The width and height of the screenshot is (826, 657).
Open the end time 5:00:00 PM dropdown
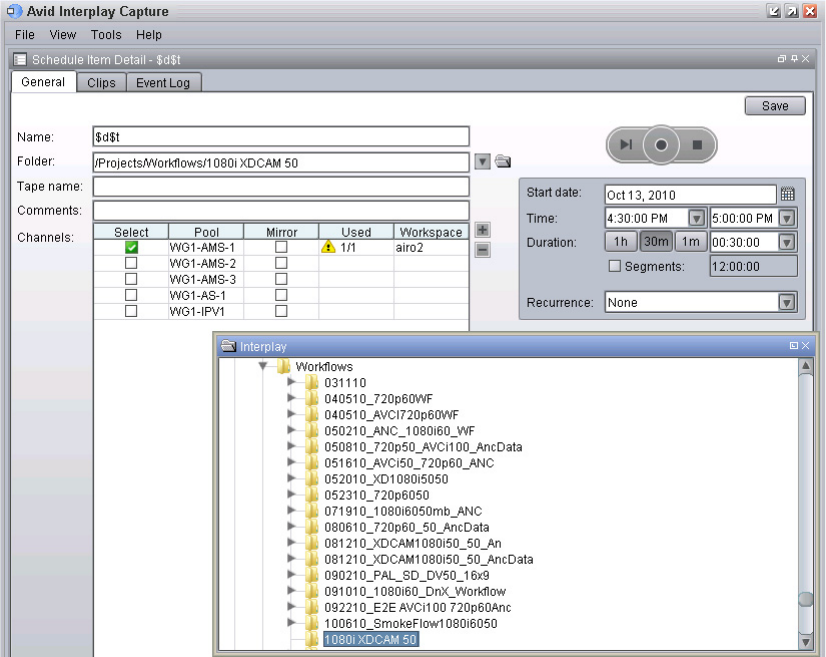[787, 218]
